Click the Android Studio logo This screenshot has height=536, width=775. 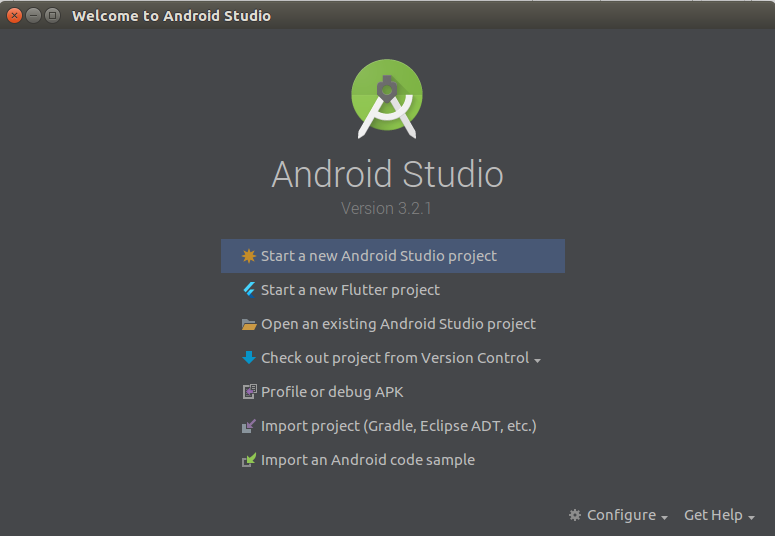(387, 99)
